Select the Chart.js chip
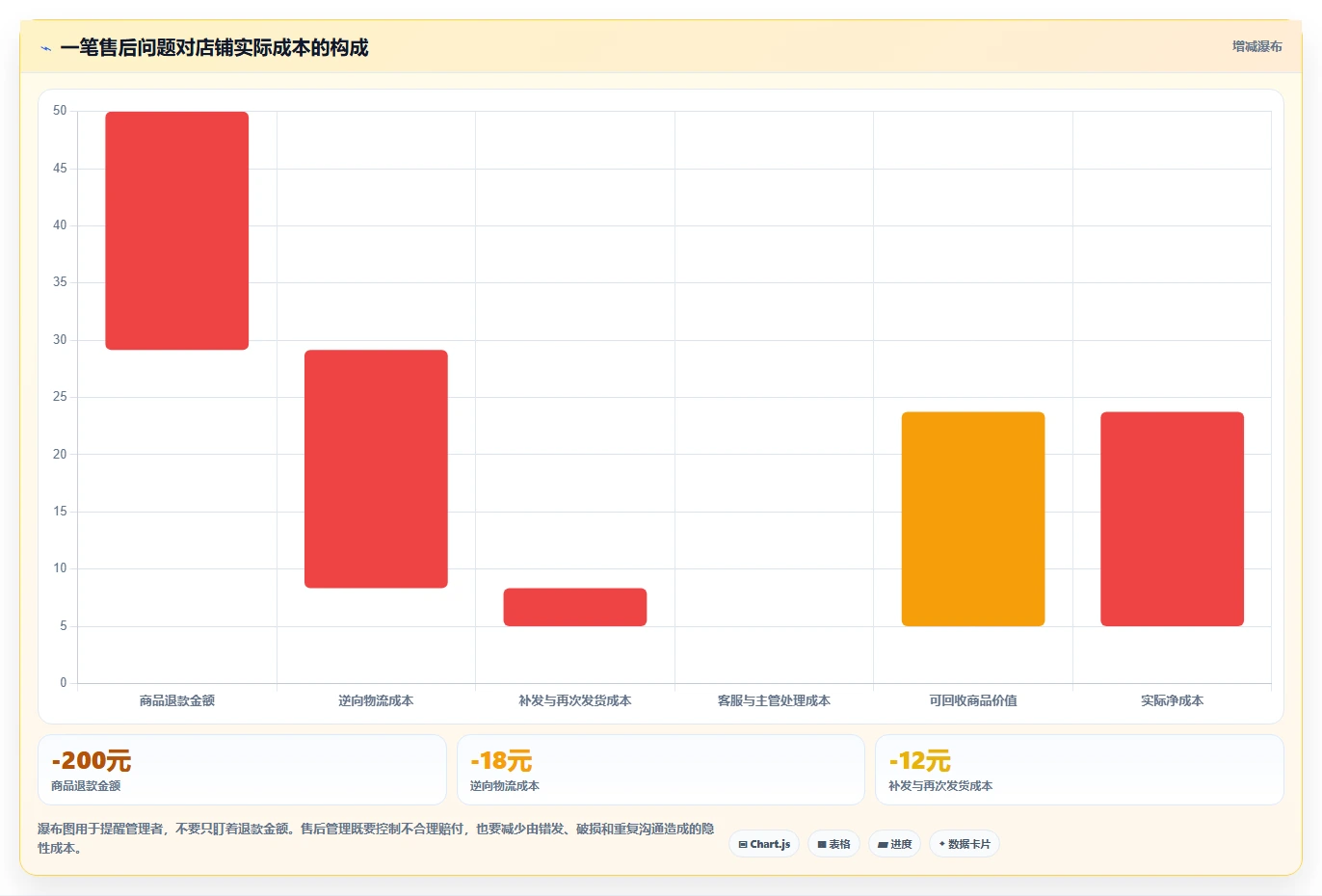The width and height of the screenshot is (1322, 896). click(x=764, y=844)
